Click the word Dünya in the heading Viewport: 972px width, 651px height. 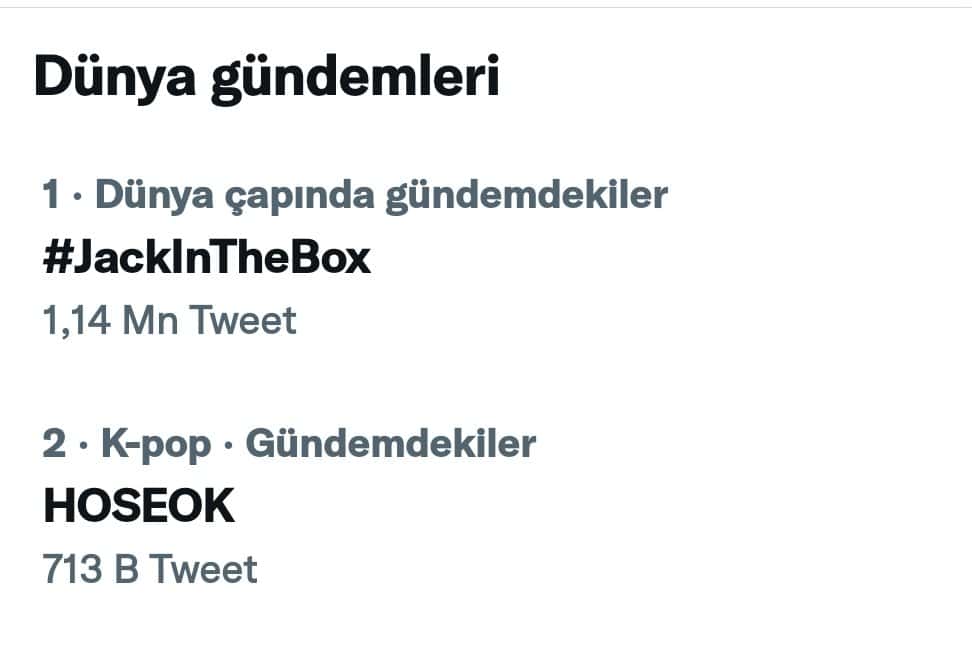pos(113,78)
